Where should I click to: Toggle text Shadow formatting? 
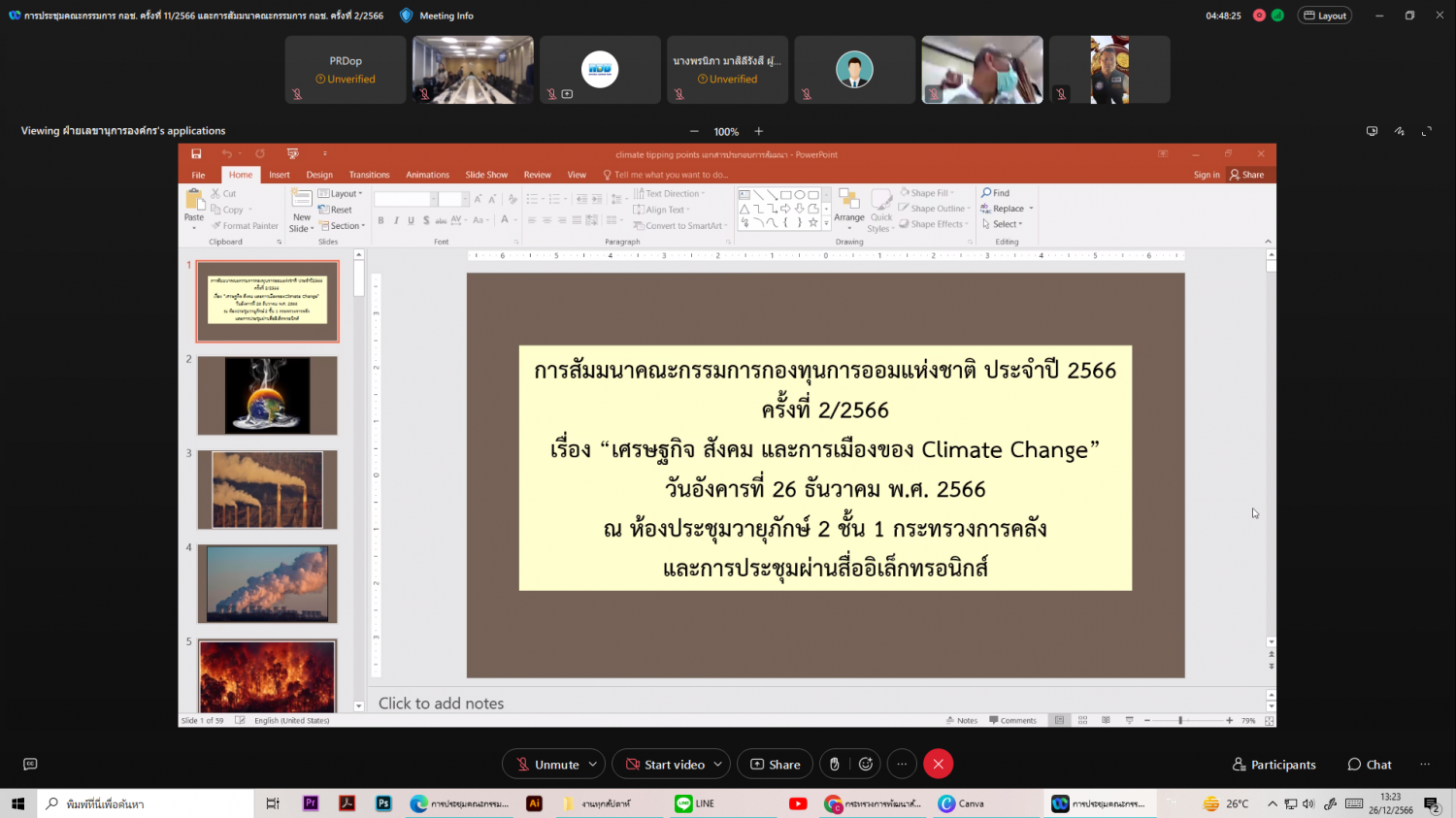click(x=426, y=220)
